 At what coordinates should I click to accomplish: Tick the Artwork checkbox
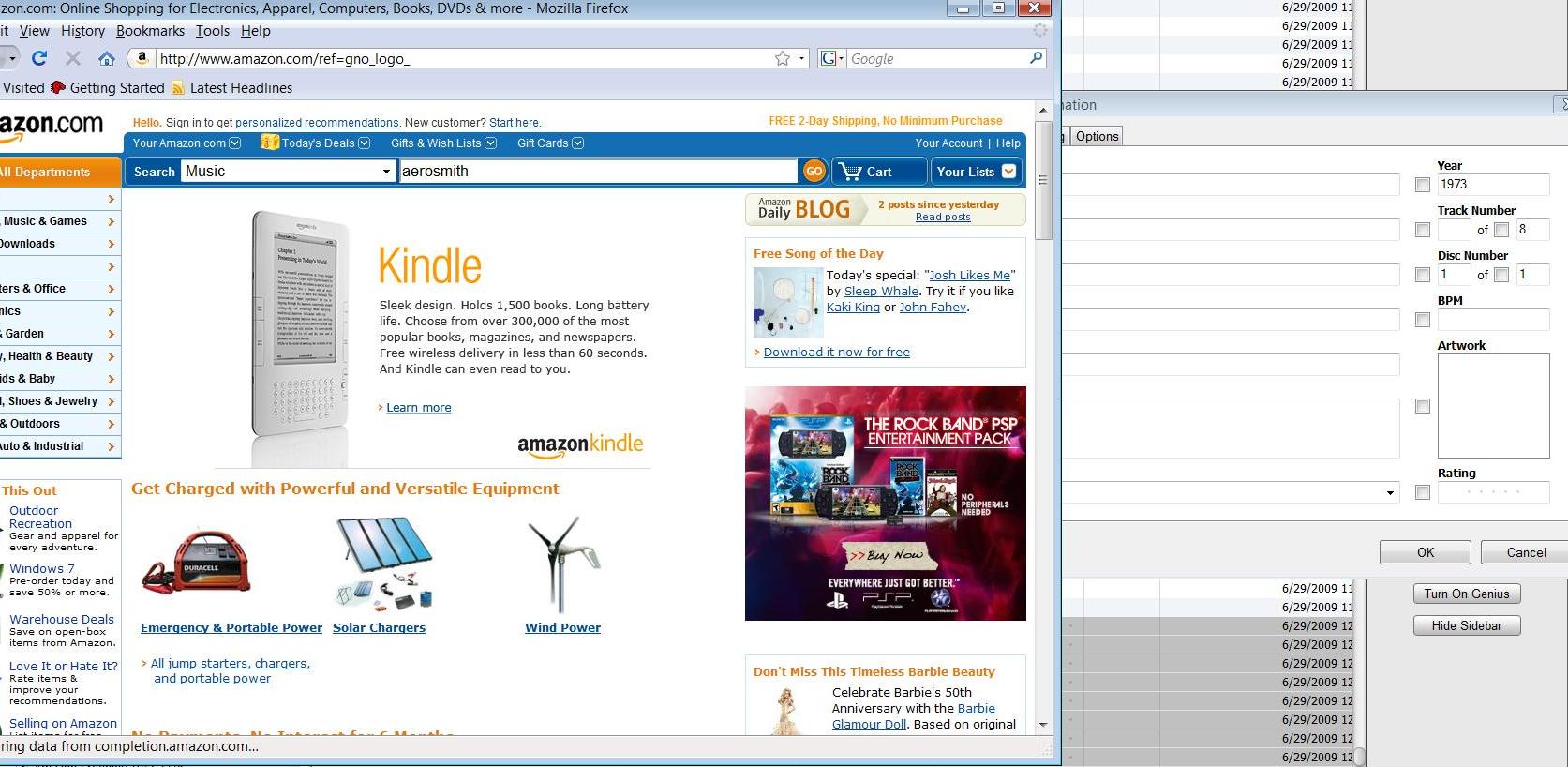(1423, 406)
